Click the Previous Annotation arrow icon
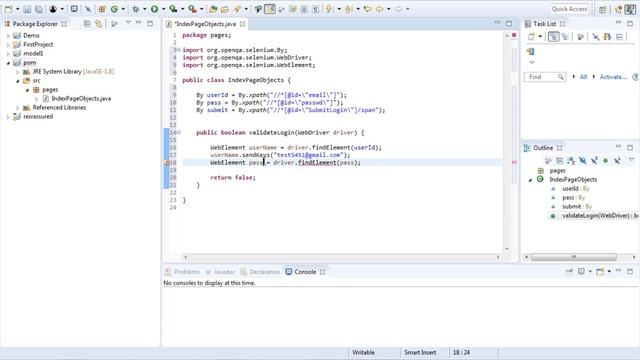Screen dimensions: 640x360 click(x=349, y=9)
